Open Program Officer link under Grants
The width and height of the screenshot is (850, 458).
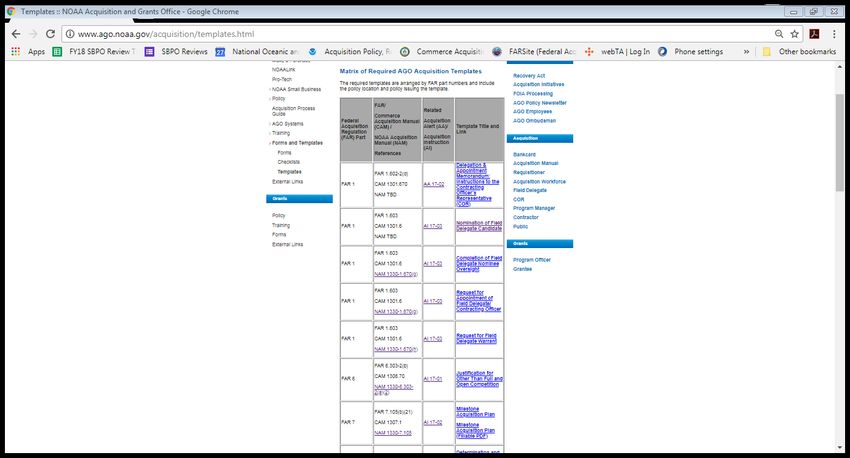click(x=532, y=260)
